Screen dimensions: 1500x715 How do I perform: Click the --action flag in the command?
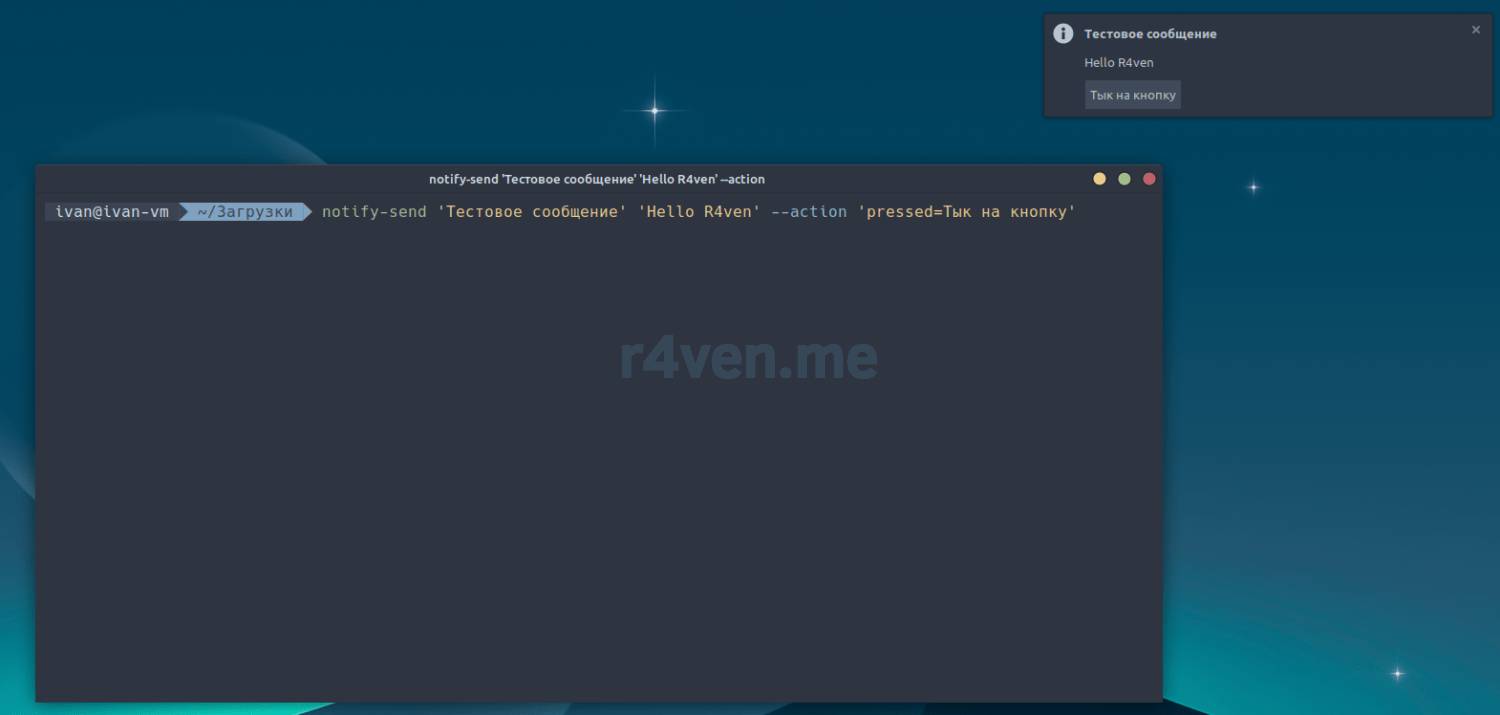809,212
